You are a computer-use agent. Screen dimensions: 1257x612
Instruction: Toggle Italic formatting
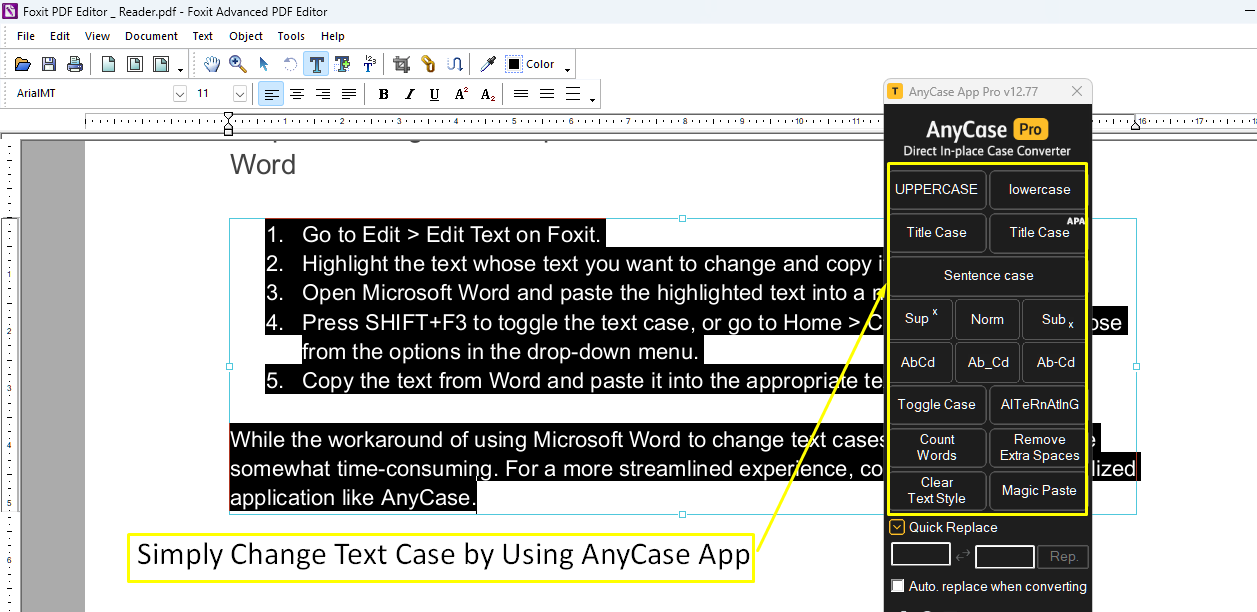pos(409,94)
